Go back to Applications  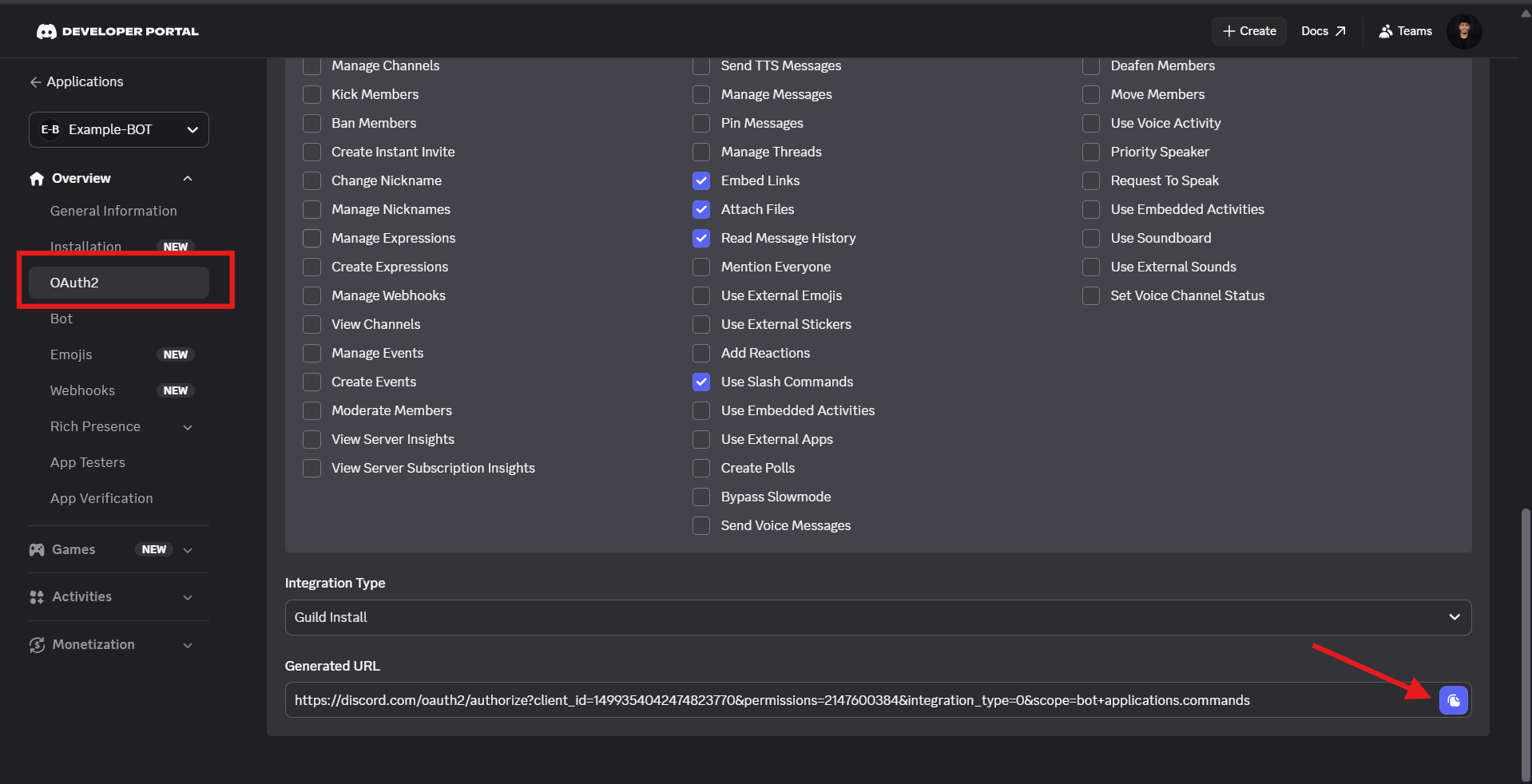click(x=77, y=81)
